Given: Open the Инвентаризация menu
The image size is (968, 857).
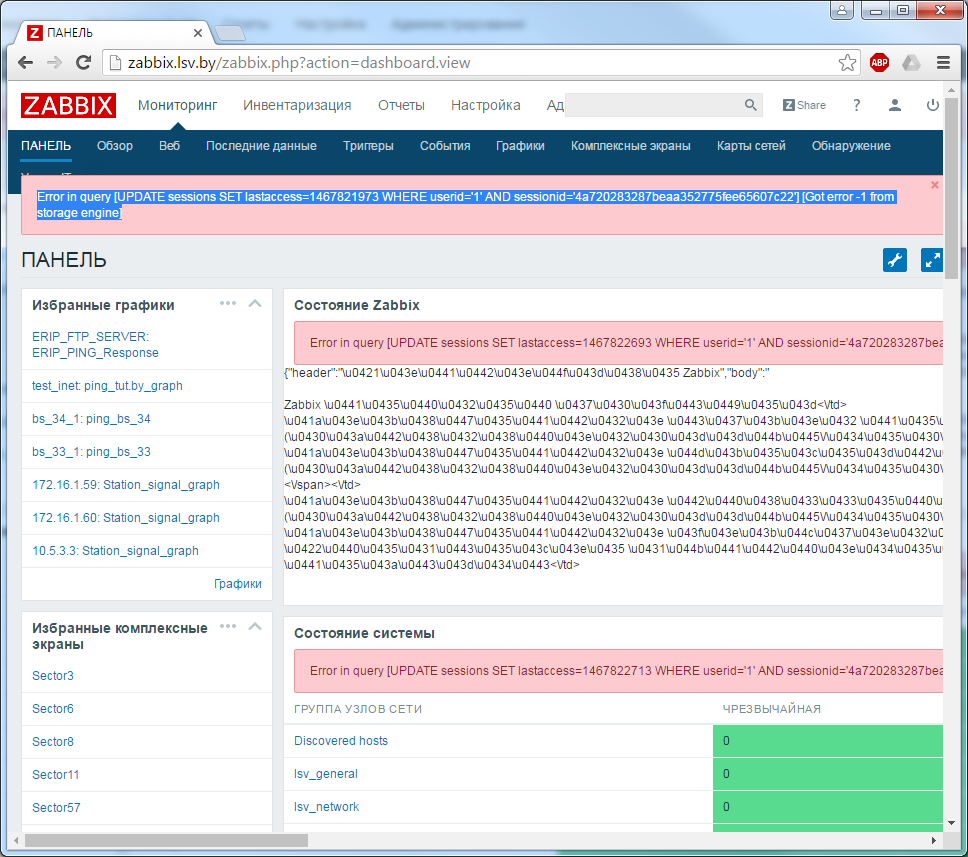Looking at the screenshot, I should pos(297,105).
